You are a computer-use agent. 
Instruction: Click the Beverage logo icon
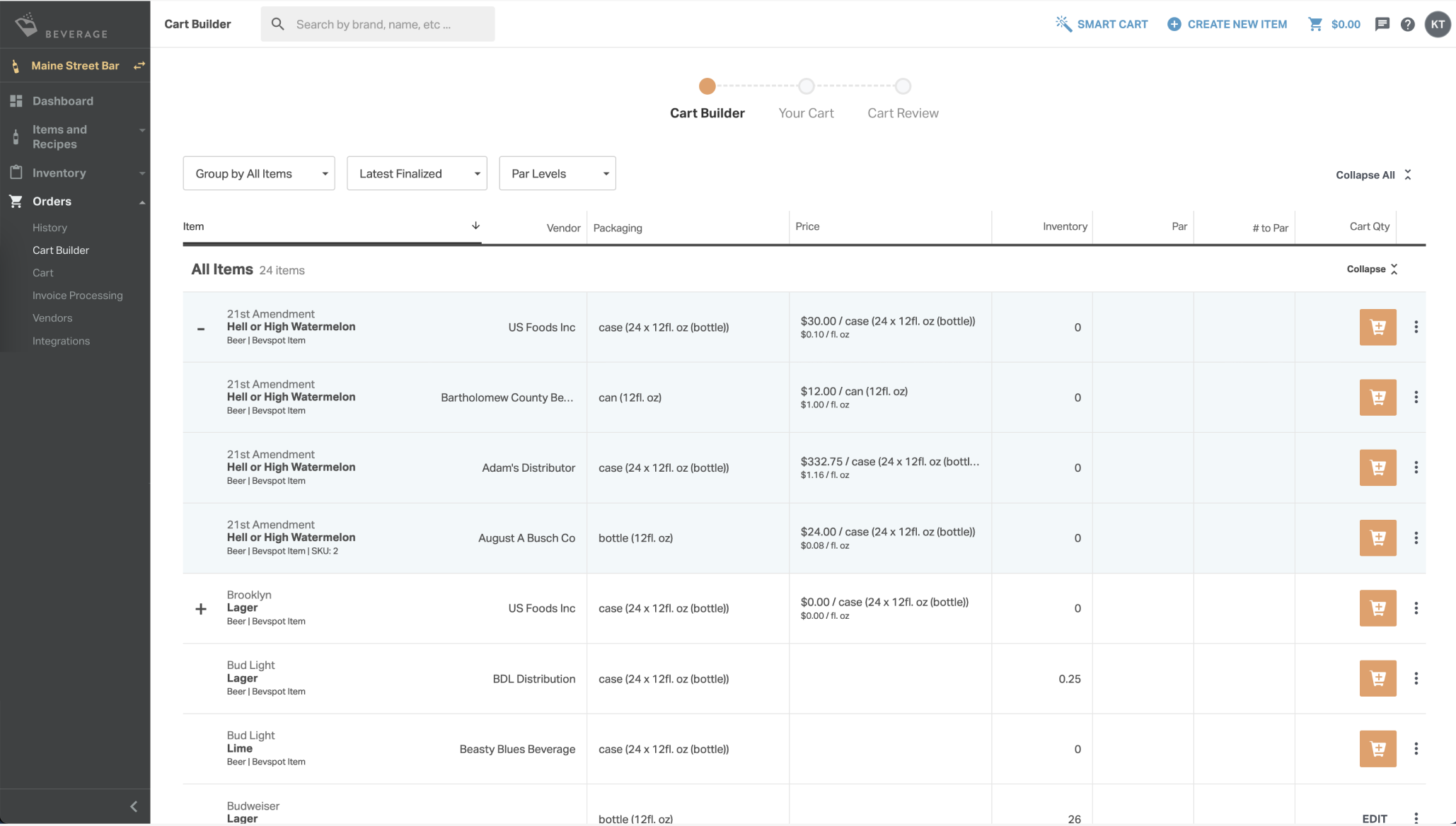click(26, 23)
